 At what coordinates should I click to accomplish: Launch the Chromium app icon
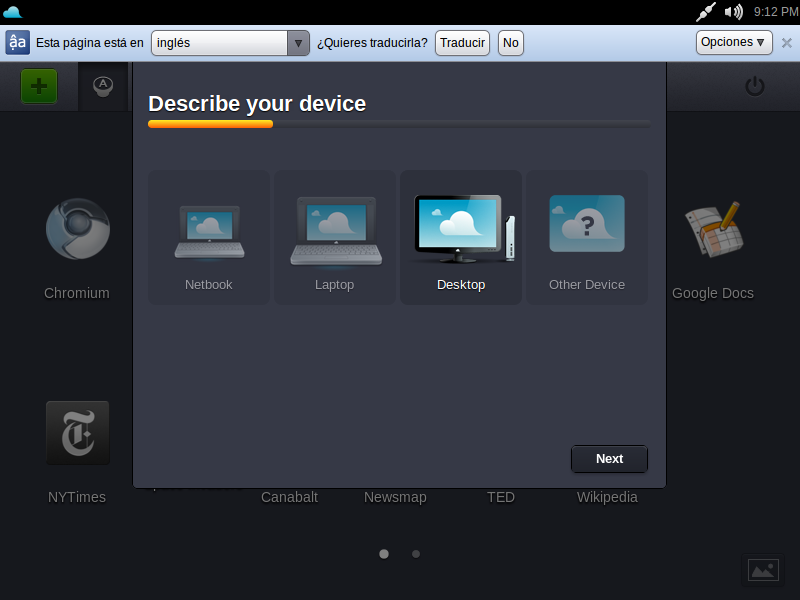coord(77,231)
